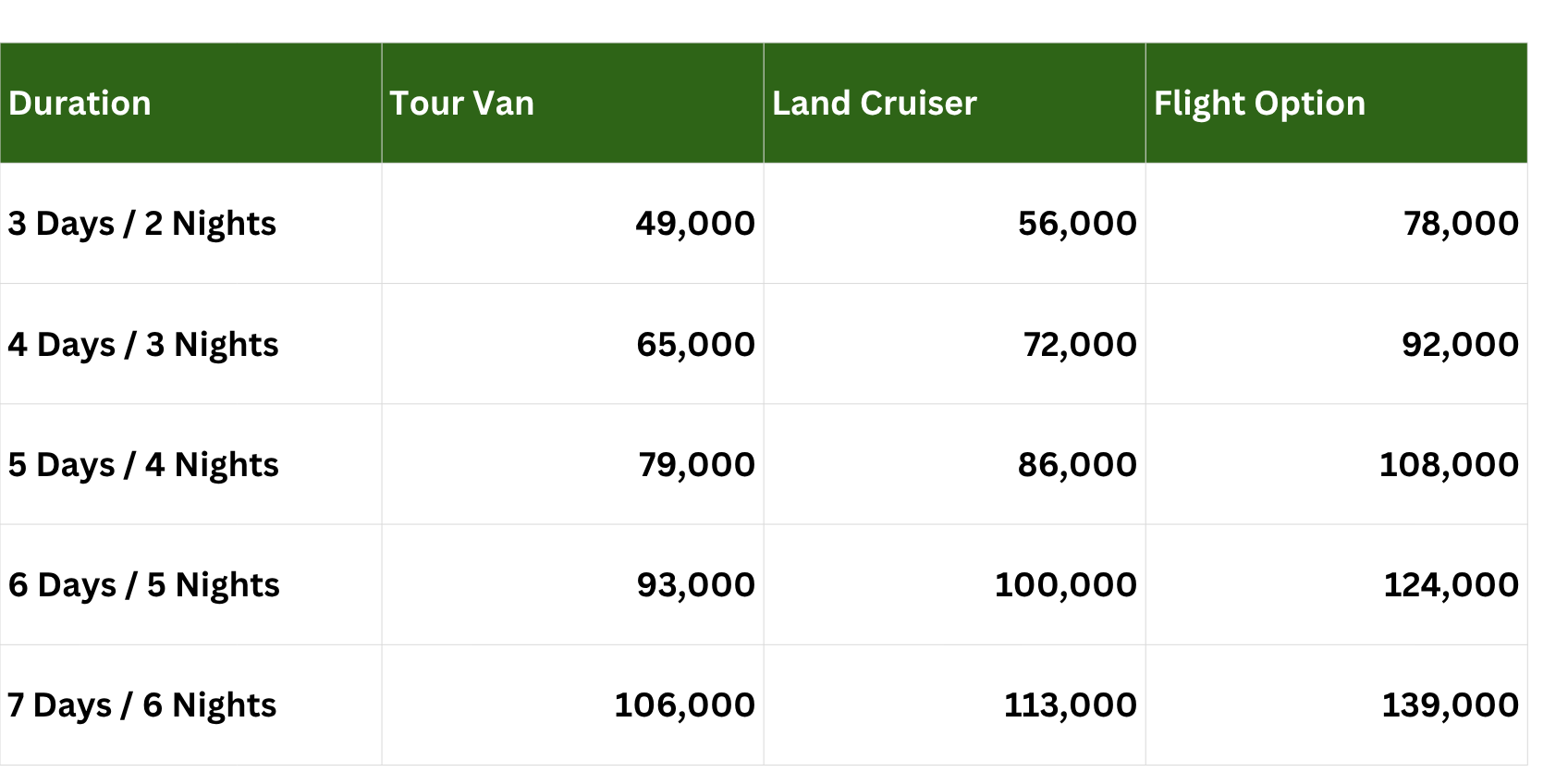Viewport: 1568px width, 784px height.
Task: Click the 56,000 Land Cruiser price
Action: (1077, 224)
